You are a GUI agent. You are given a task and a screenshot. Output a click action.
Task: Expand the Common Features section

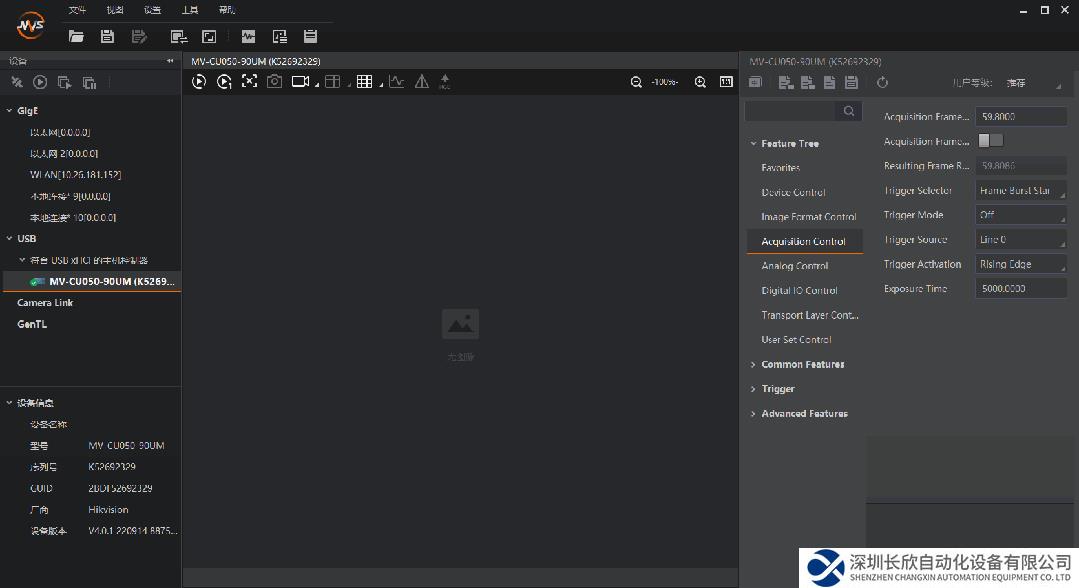click(802, 364)
